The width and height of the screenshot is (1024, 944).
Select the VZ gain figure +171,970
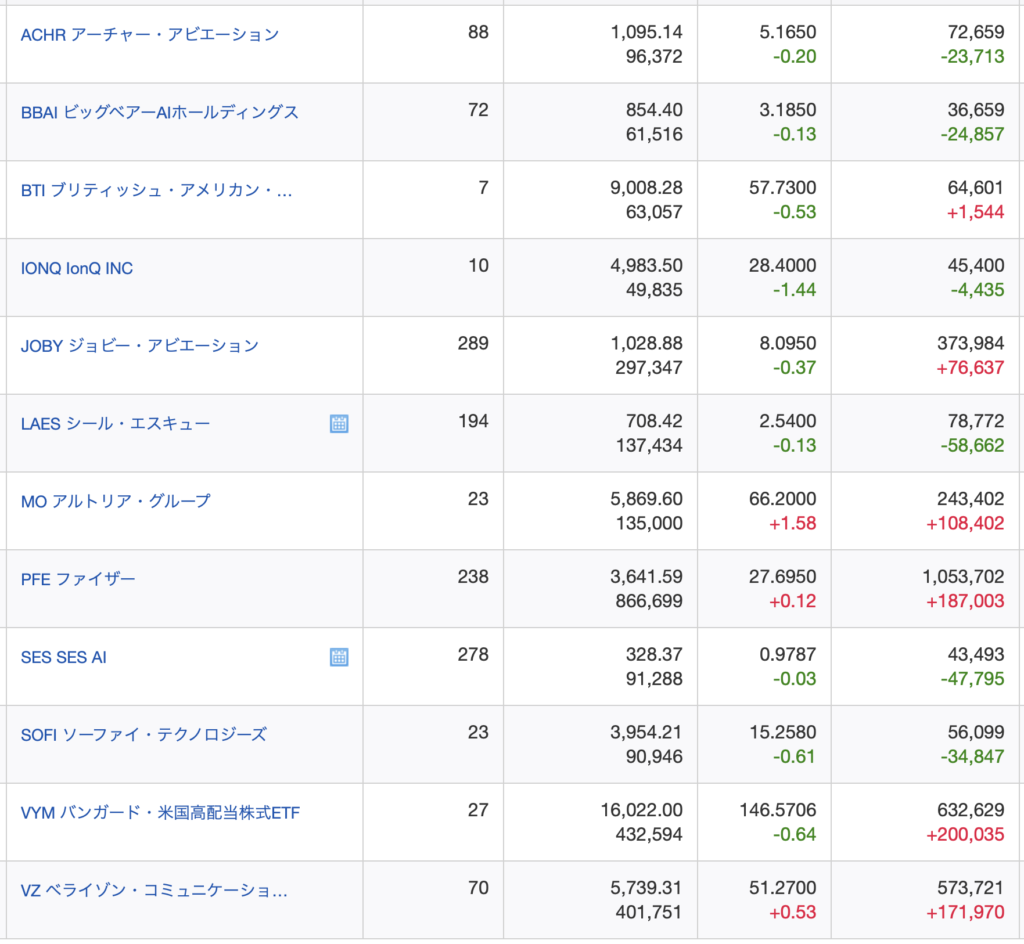[965, 912]
